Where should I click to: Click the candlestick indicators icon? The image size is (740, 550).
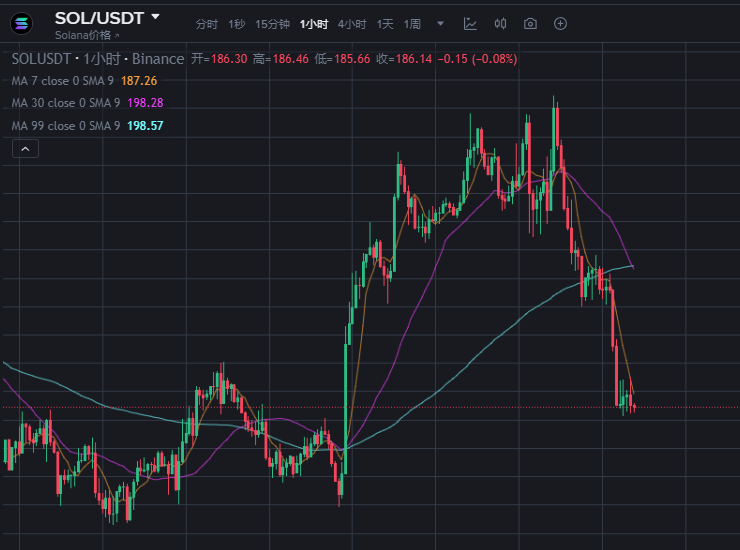pyautogui.click(x=500, y=23)
